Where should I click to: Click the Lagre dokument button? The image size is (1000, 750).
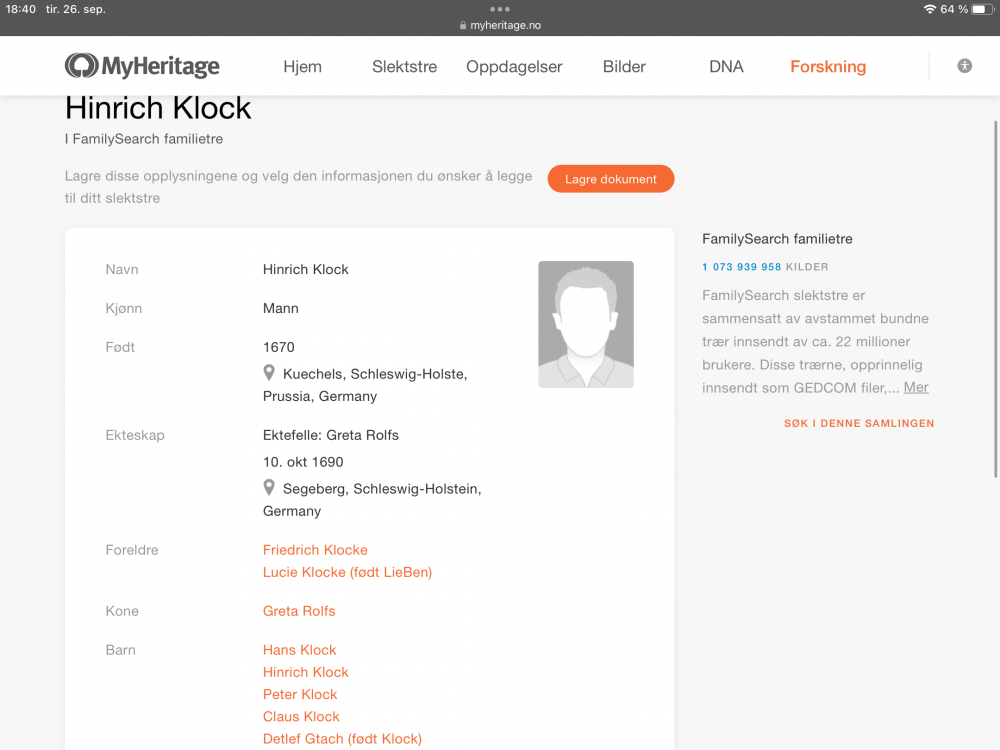pos(610,179)
